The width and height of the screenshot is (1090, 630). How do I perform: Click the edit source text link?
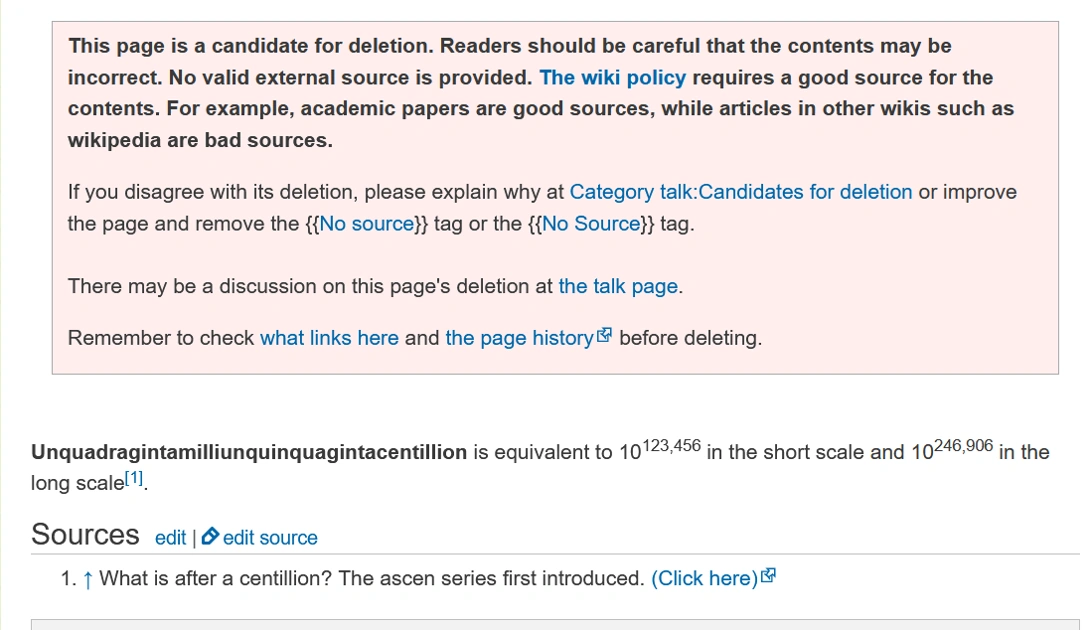pos(270,538)
